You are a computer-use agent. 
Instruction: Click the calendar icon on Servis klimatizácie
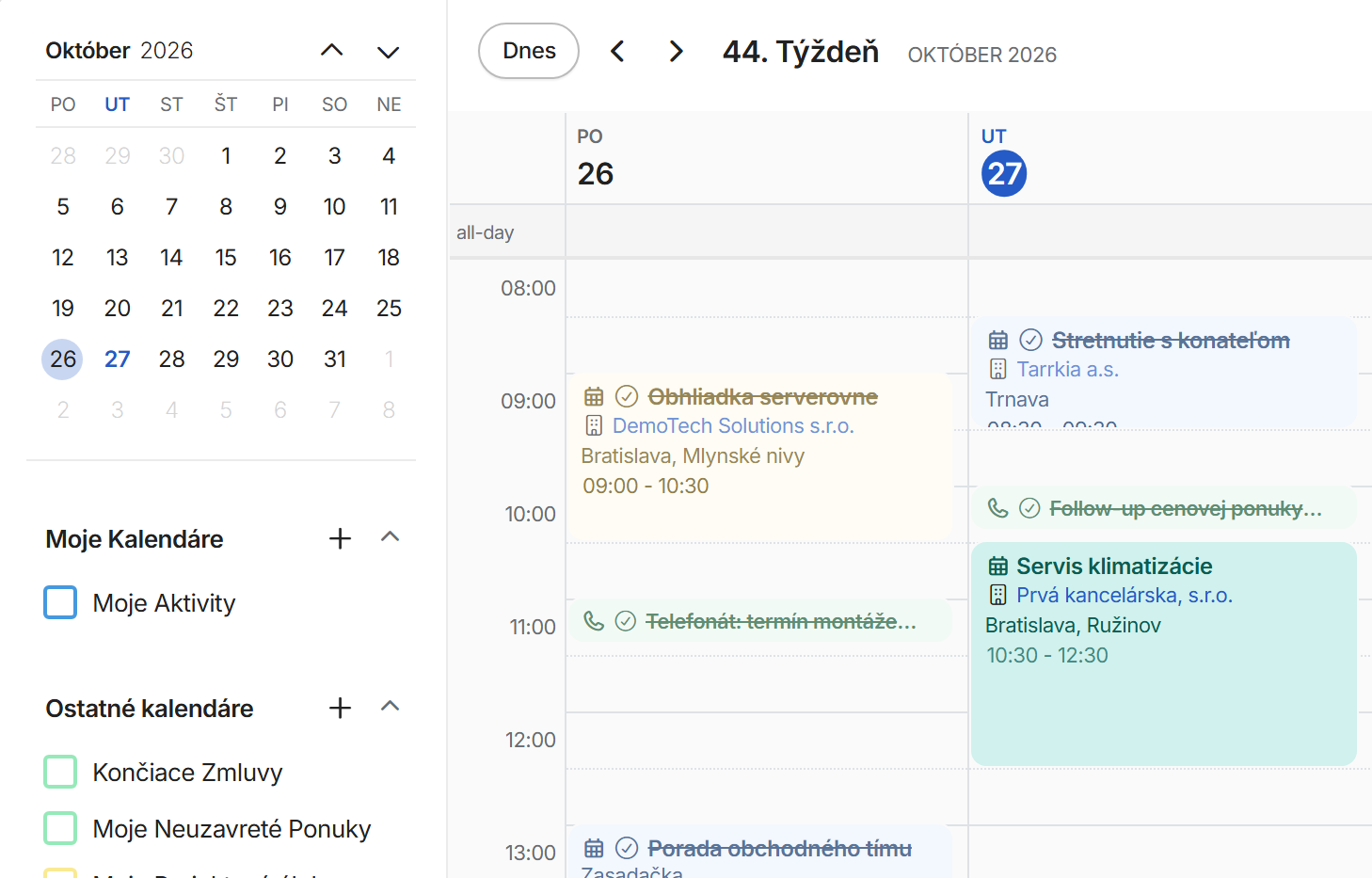click(998, 566)
